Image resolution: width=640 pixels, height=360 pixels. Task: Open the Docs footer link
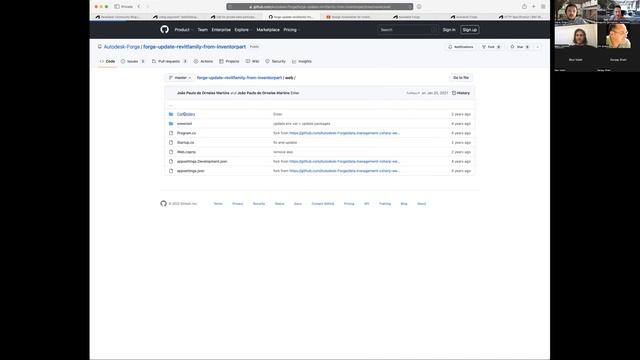(x=298, y=204)
